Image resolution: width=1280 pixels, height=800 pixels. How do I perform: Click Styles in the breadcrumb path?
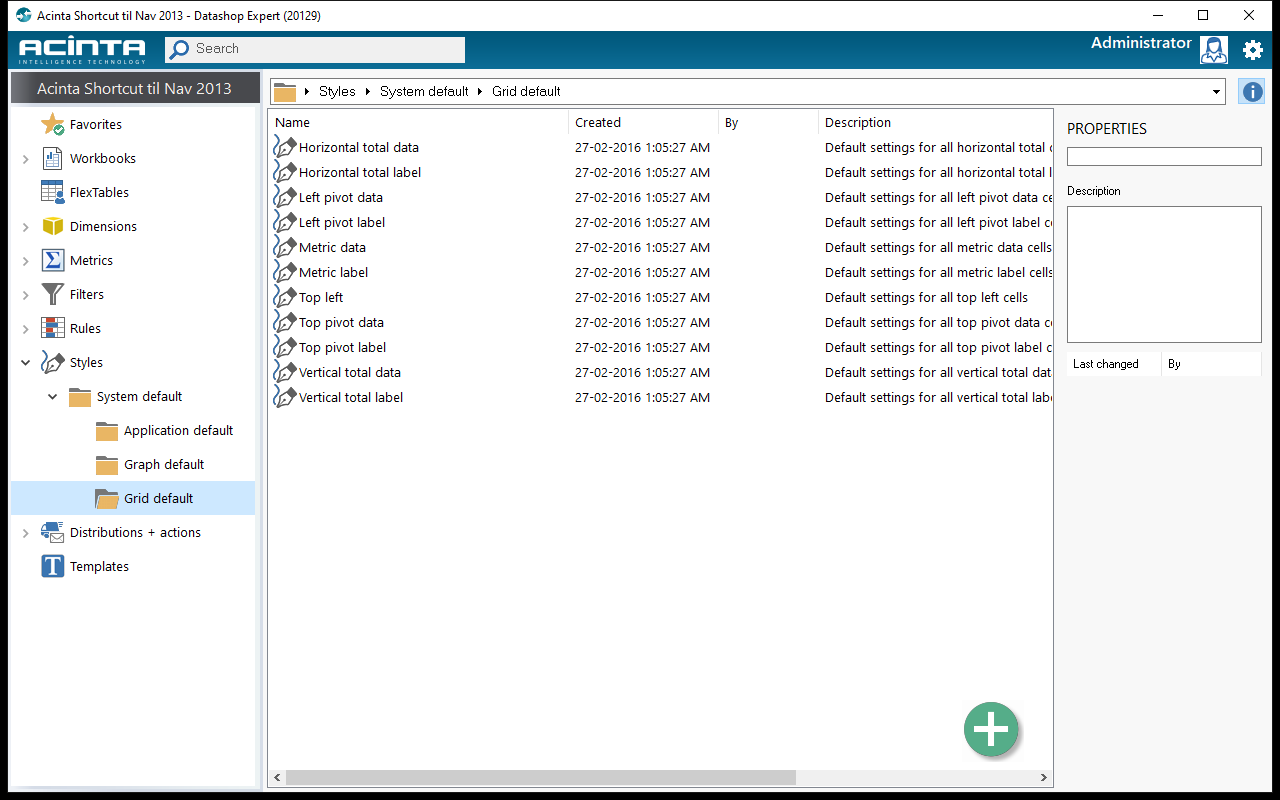337,91
